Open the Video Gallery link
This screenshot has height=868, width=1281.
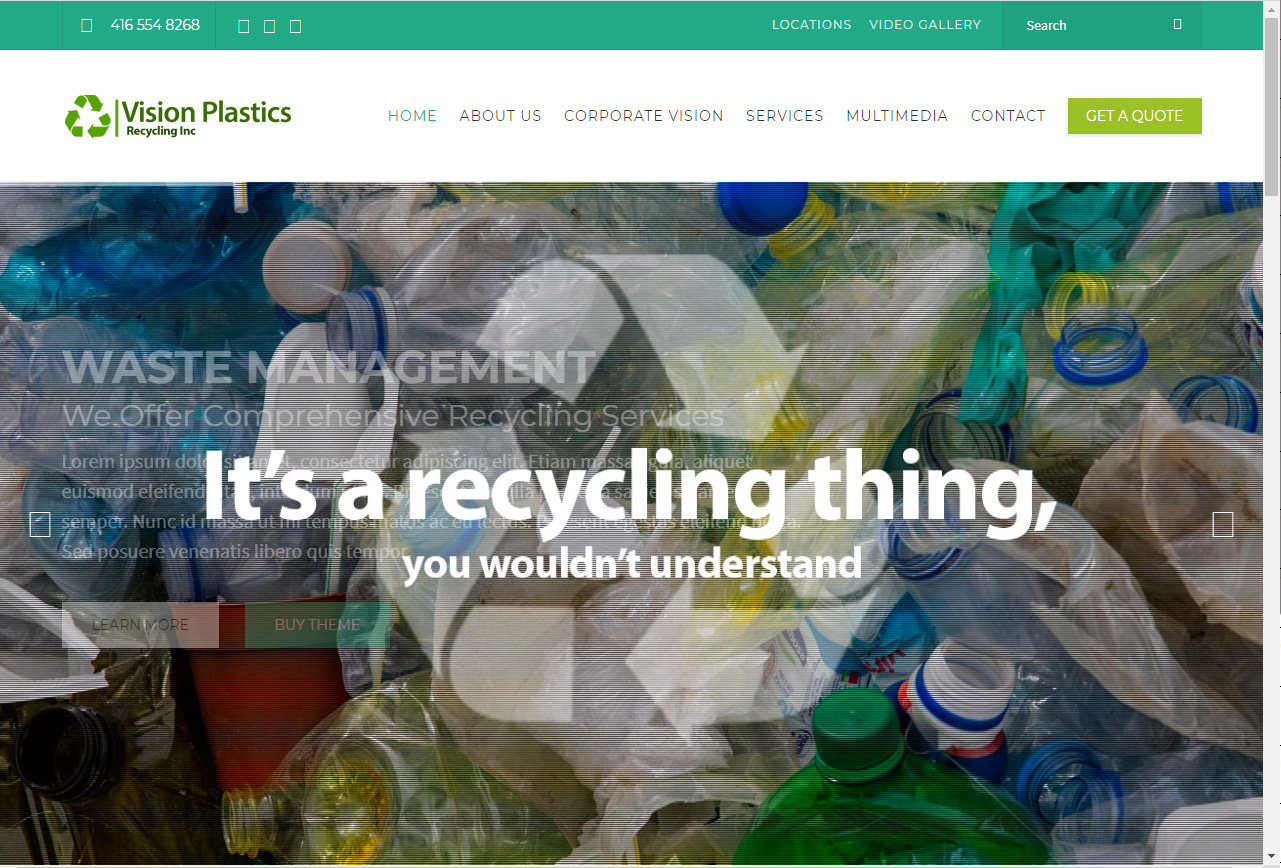click(x=925, y=25)
